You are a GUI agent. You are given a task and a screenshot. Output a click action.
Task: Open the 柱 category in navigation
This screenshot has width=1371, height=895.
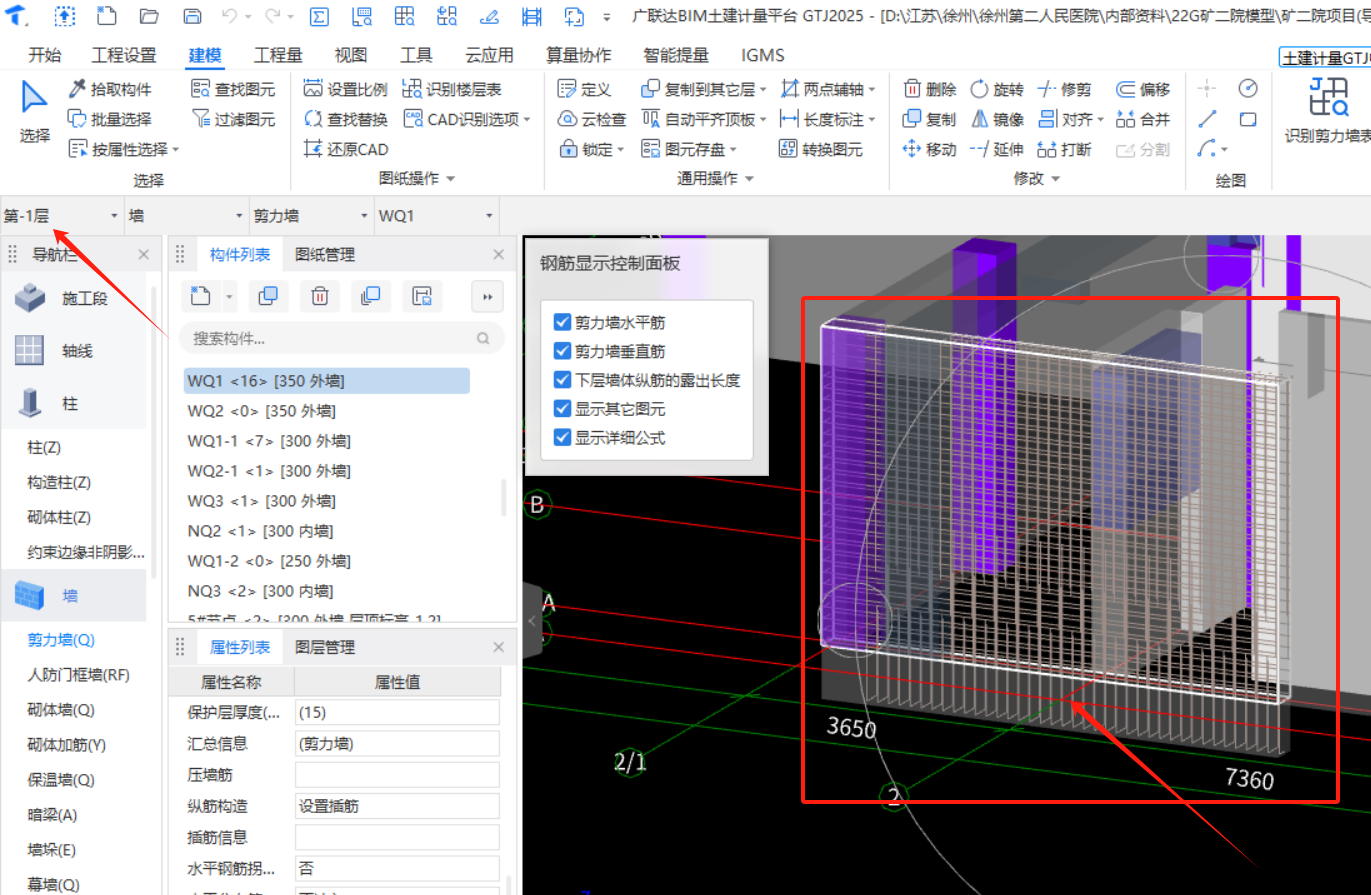click(x=73, y=404)
